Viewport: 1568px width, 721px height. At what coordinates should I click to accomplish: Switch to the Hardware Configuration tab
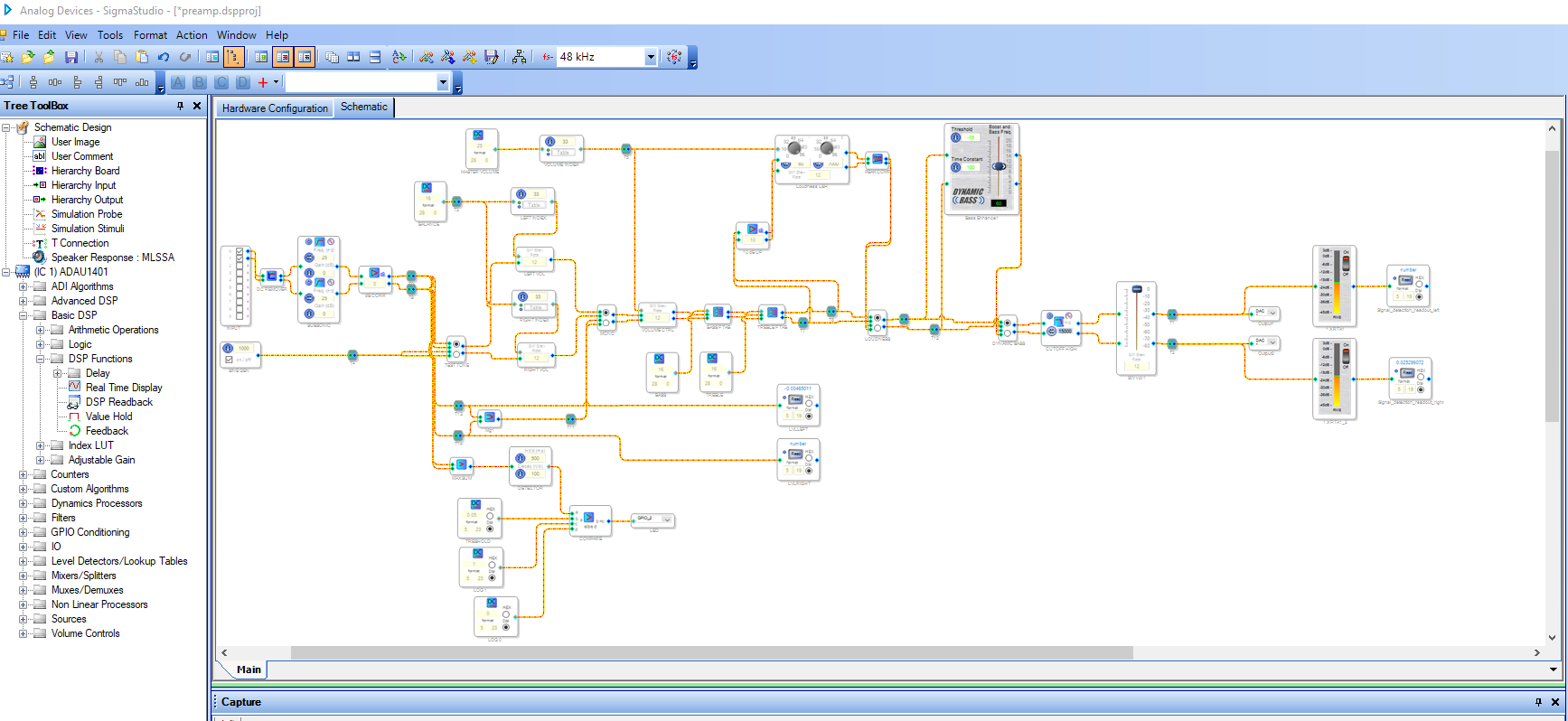tap(275, 108)
